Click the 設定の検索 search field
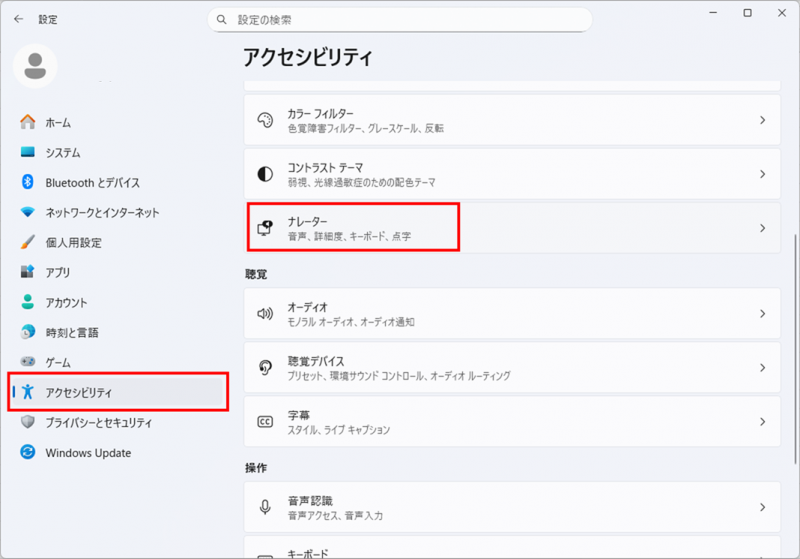The width and height of the screenshot is (800, 559). pos(400,20)
